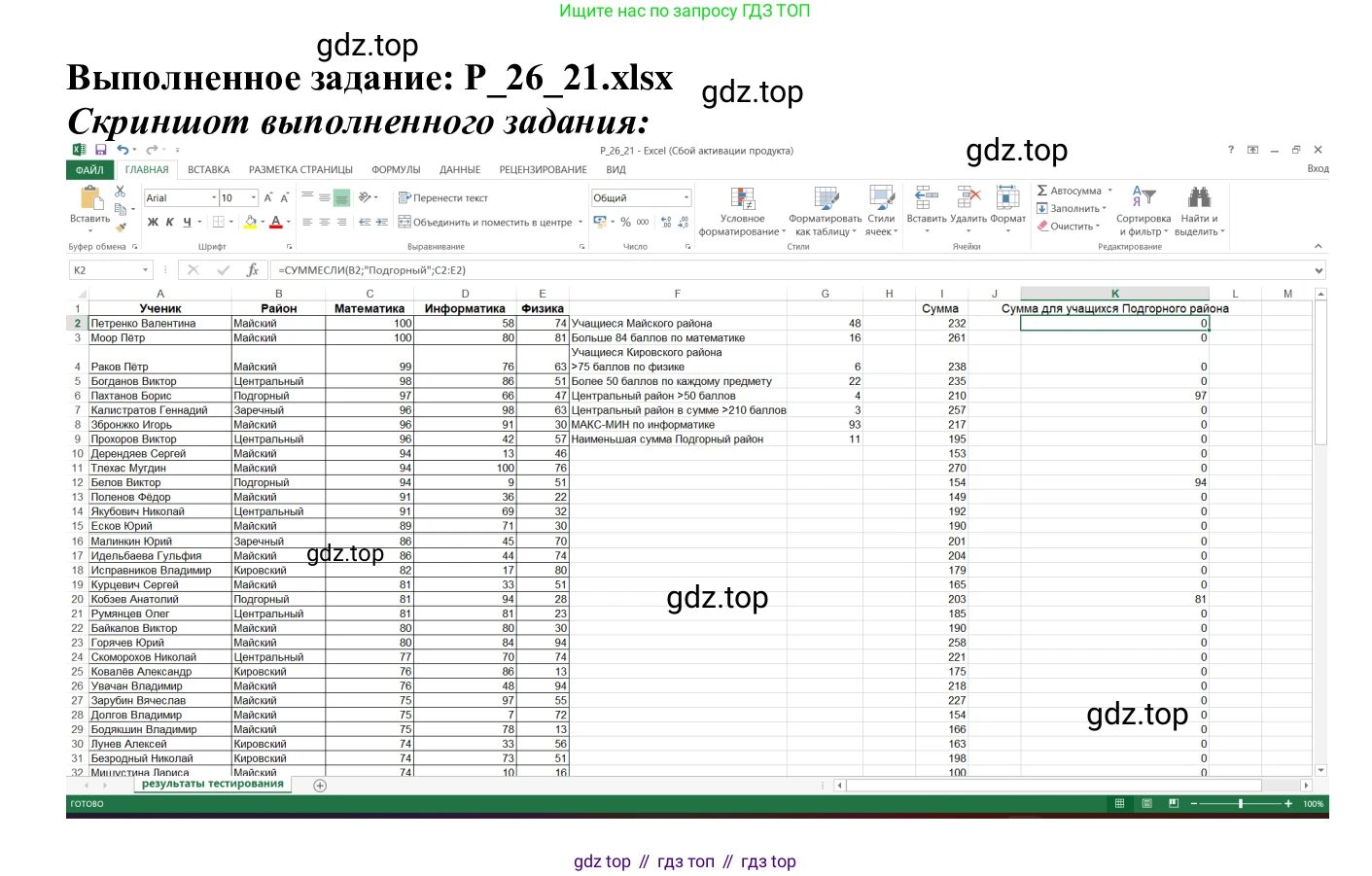Apply yellow fill color bucket
1372x876 pixels.
(x=250, y=223)
